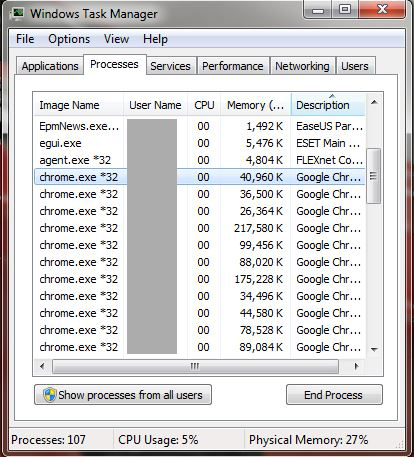Open the File menu

25,39
